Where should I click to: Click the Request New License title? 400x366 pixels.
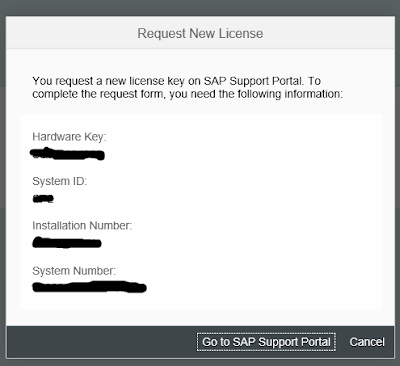[x=200, y=33]
